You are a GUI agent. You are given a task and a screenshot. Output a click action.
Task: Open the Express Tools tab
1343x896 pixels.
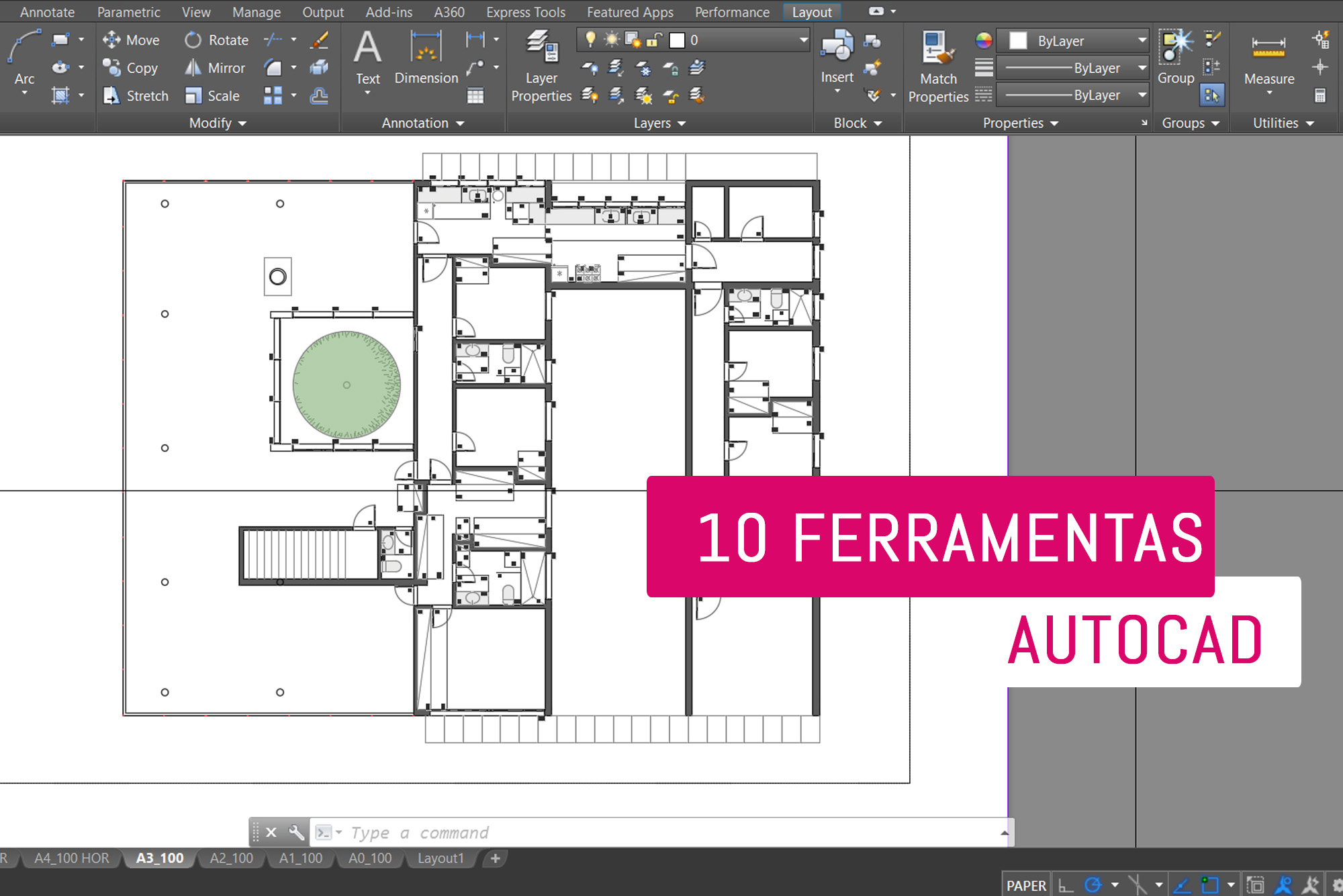[x=526, y=12]
